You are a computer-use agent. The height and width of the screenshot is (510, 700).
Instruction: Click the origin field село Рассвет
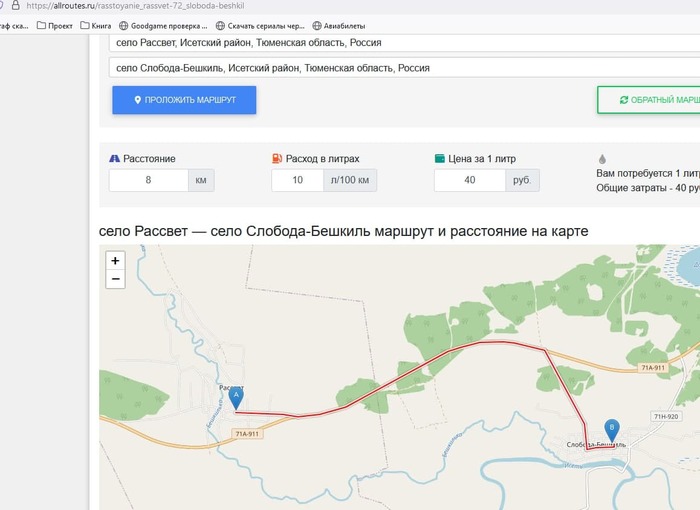404,43
